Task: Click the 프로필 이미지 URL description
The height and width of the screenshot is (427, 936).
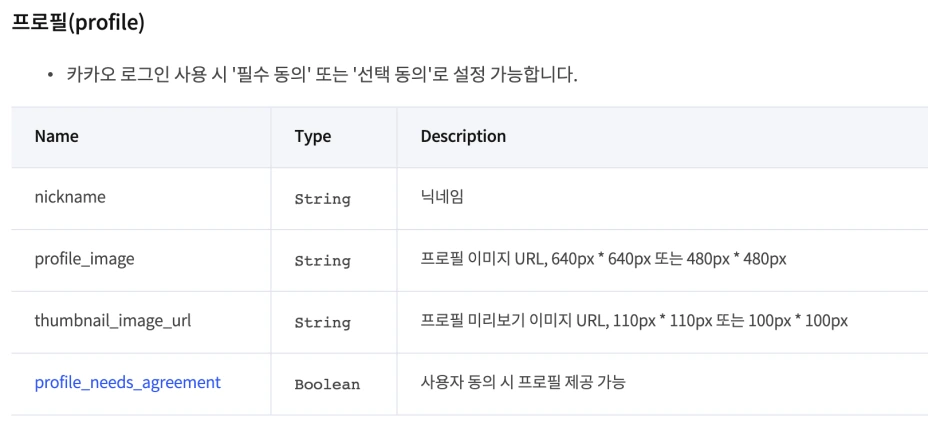Action: (x=603, y=260)
